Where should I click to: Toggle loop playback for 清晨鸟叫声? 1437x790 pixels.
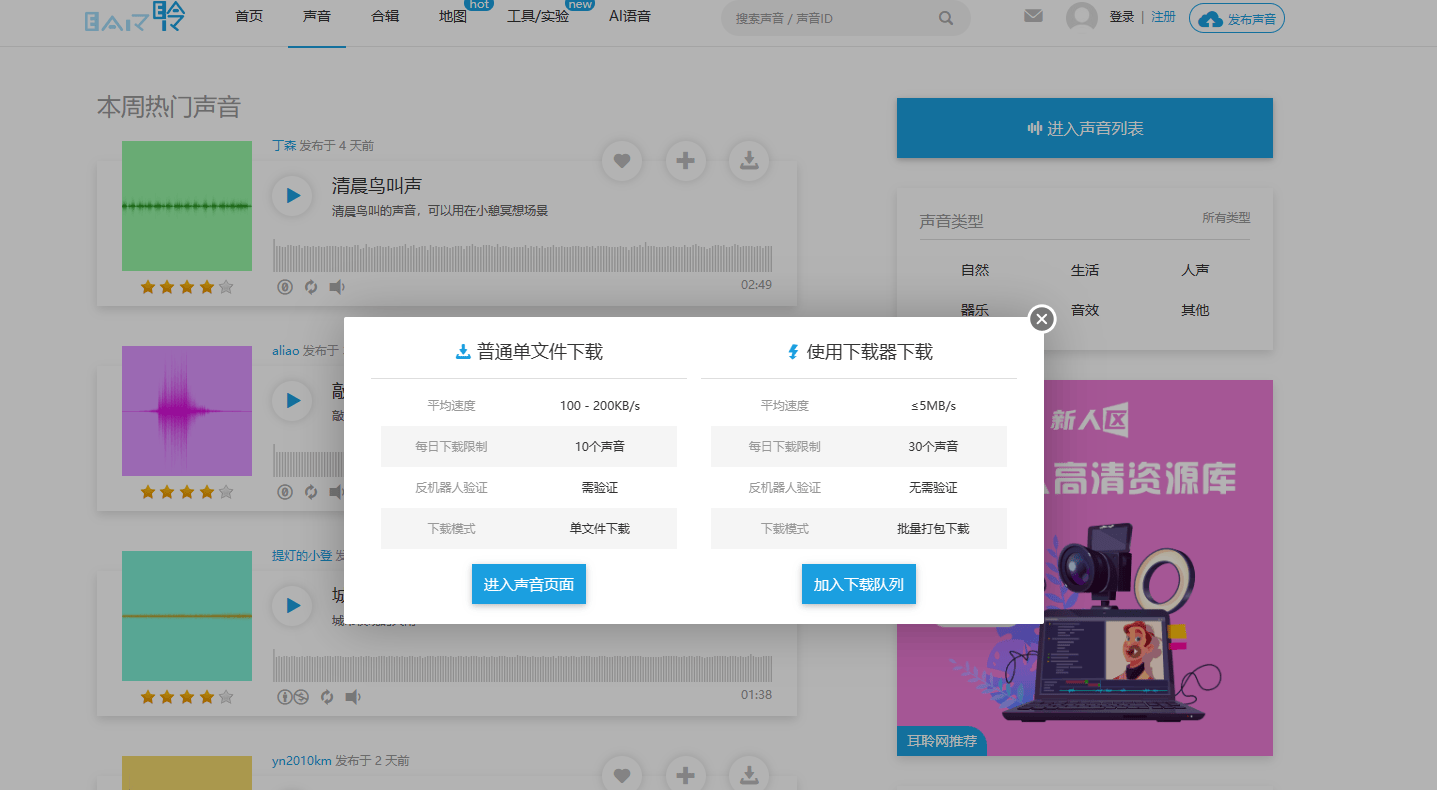coord(310,286)
